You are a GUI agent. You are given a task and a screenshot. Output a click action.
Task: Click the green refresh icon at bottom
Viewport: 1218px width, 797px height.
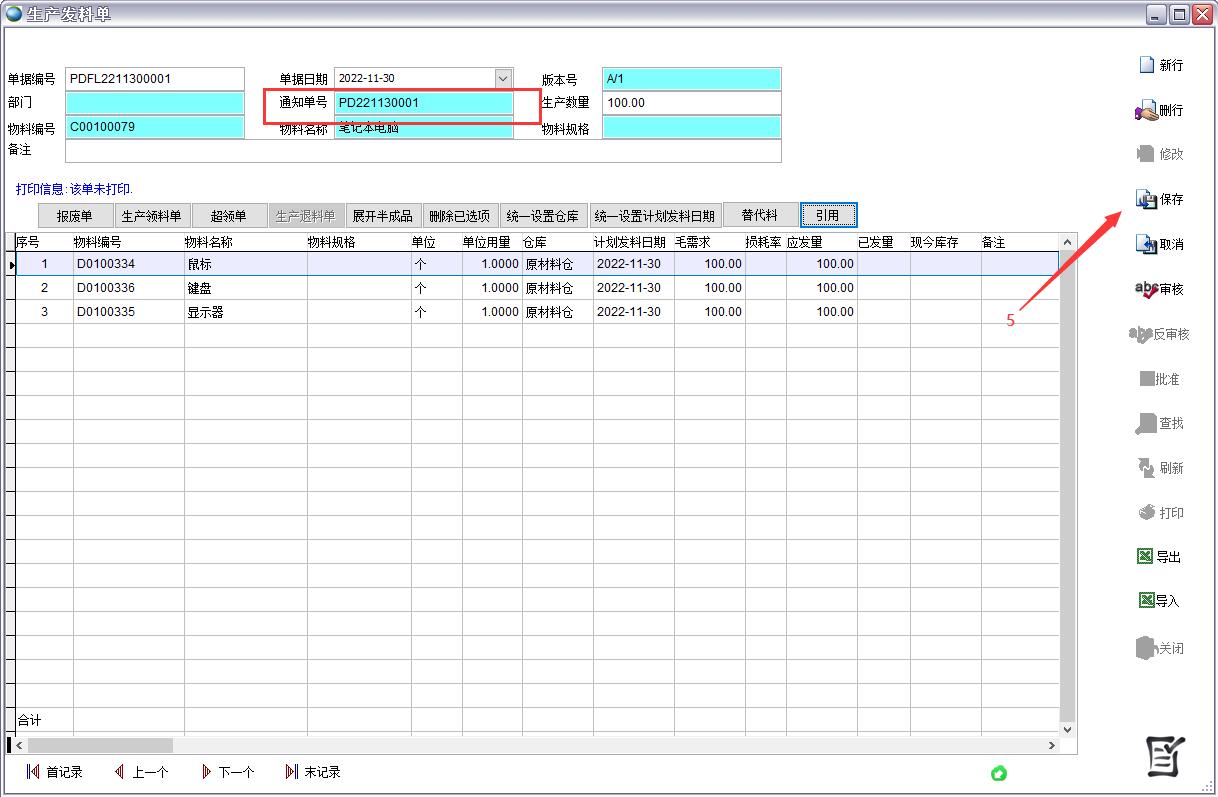998,773
